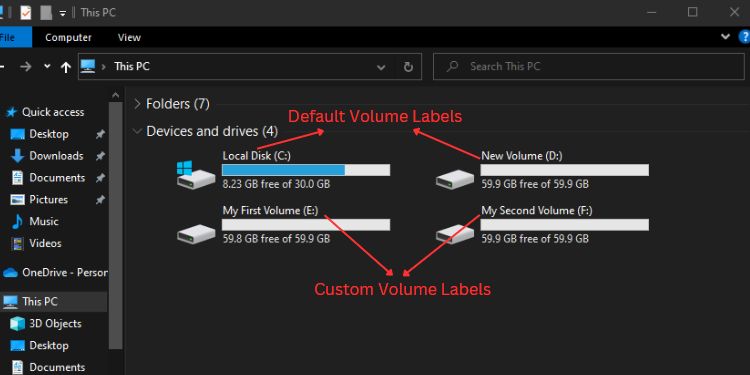Screen dimensions: 750x375
Task: Open the New Volume (D:) drive icon
Action: tap(455, 179)
